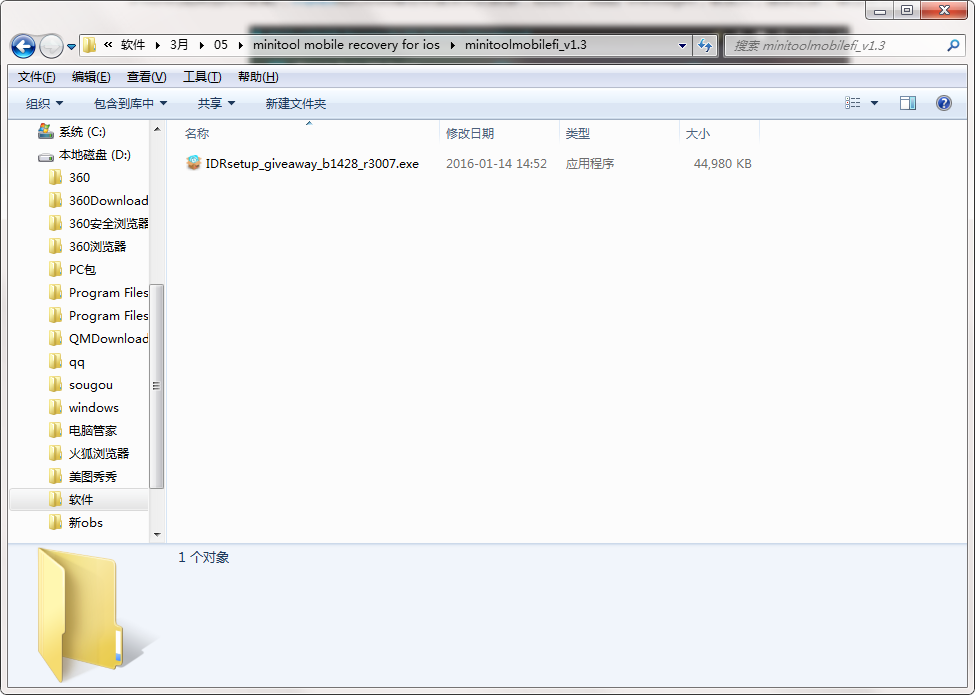Click the navigation tree scrollbar down arrow
975x695 pixels.
point(157,535)
